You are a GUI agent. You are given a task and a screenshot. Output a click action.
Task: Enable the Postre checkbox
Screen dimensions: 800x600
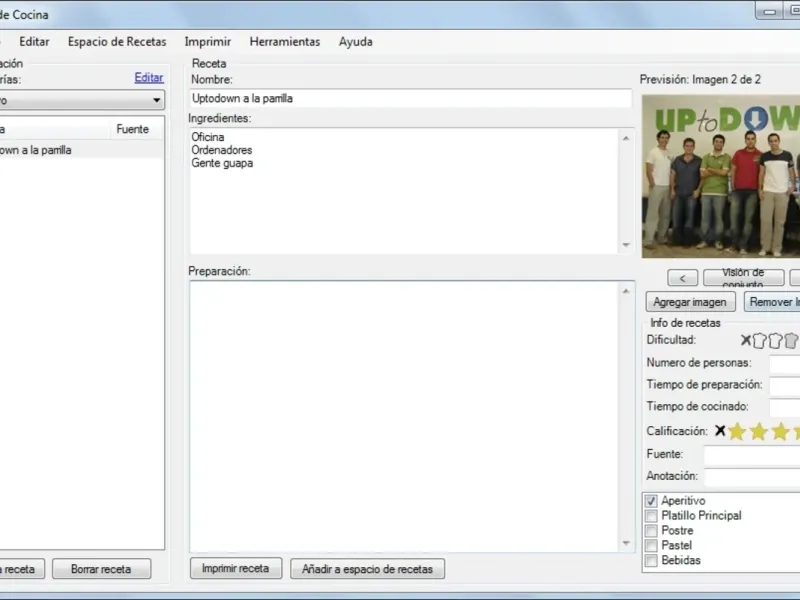[651, 531]
